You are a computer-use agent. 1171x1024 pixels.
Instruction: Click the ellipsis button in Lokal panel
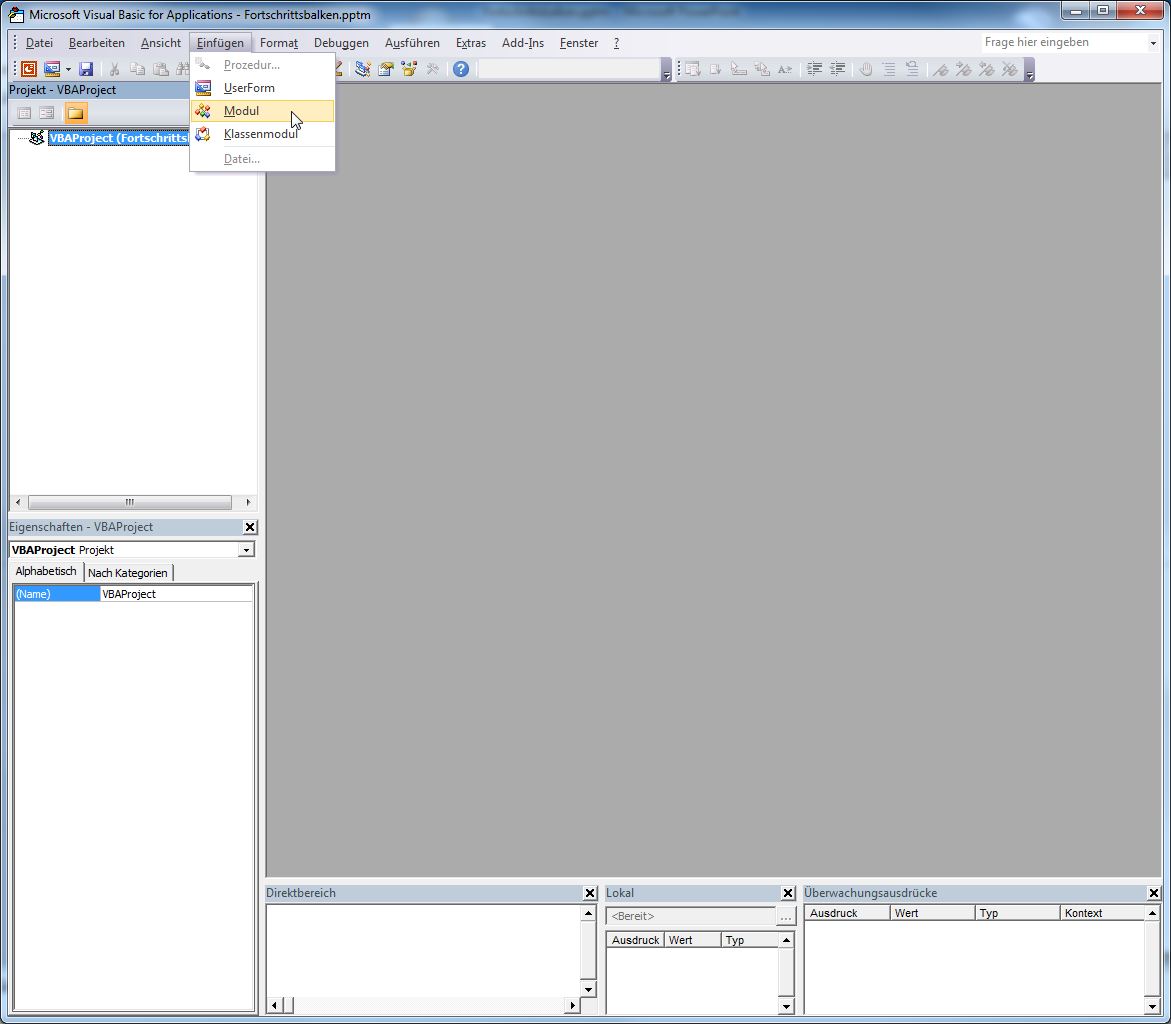click(x=786, y=916)
